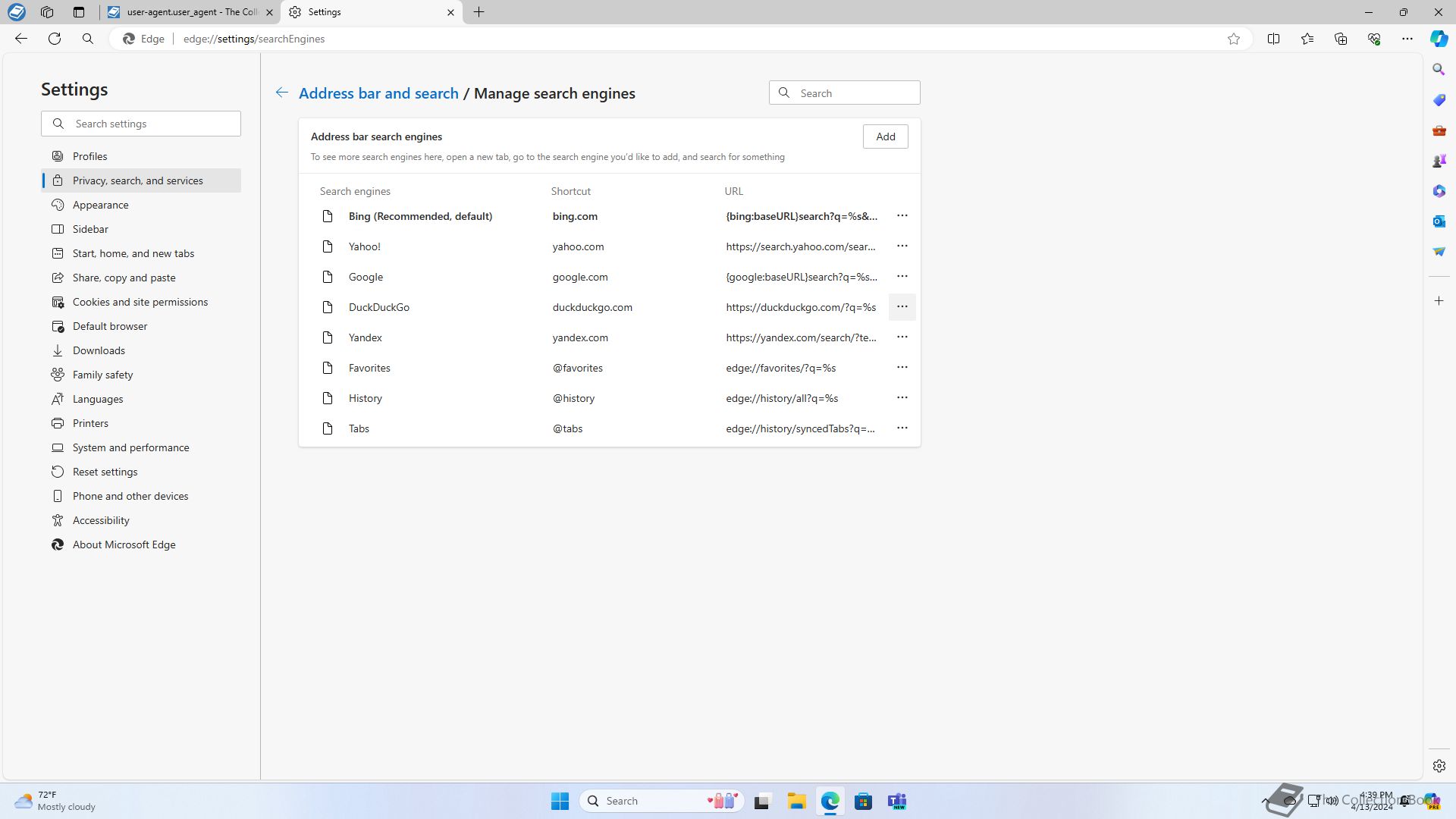Open more actions for Favorites row
1456x819 pixels.
[902, 368]
